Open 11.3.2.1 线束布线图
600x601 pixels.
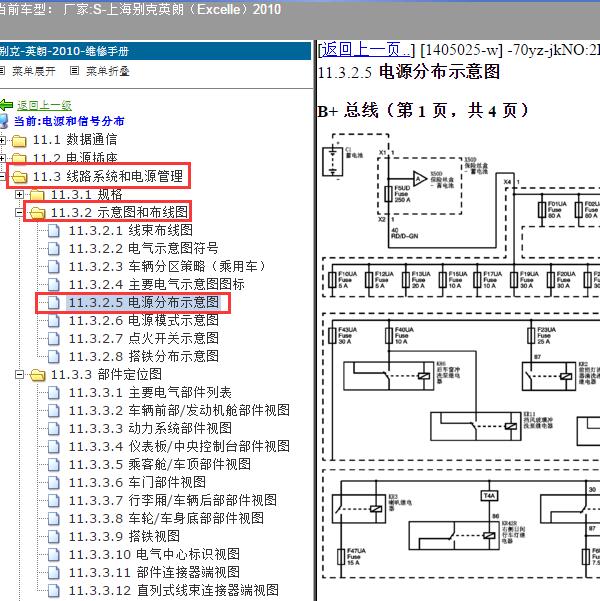click(131, 230)
